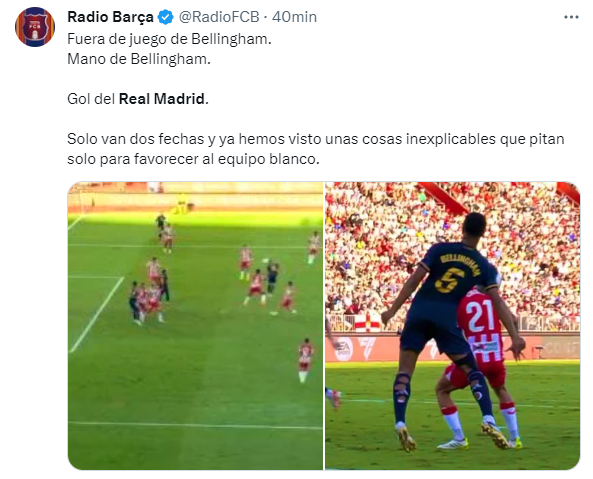
Task: Open the right photo of Bellingham's back
Action: (x=452, y=326)
